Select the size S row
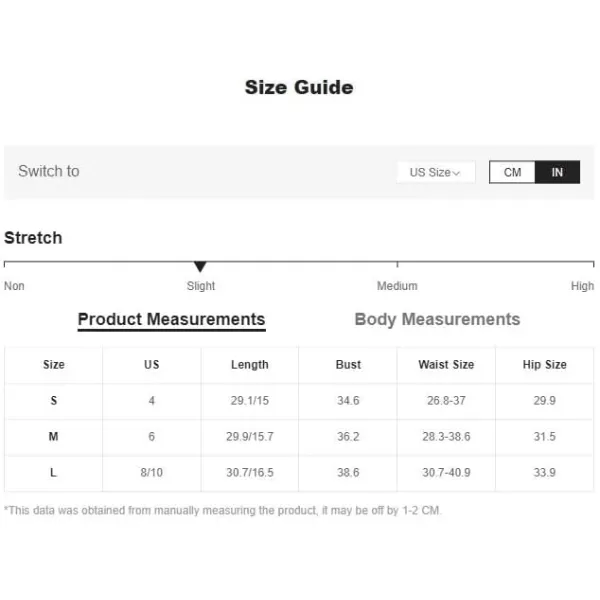 (299, 401)
